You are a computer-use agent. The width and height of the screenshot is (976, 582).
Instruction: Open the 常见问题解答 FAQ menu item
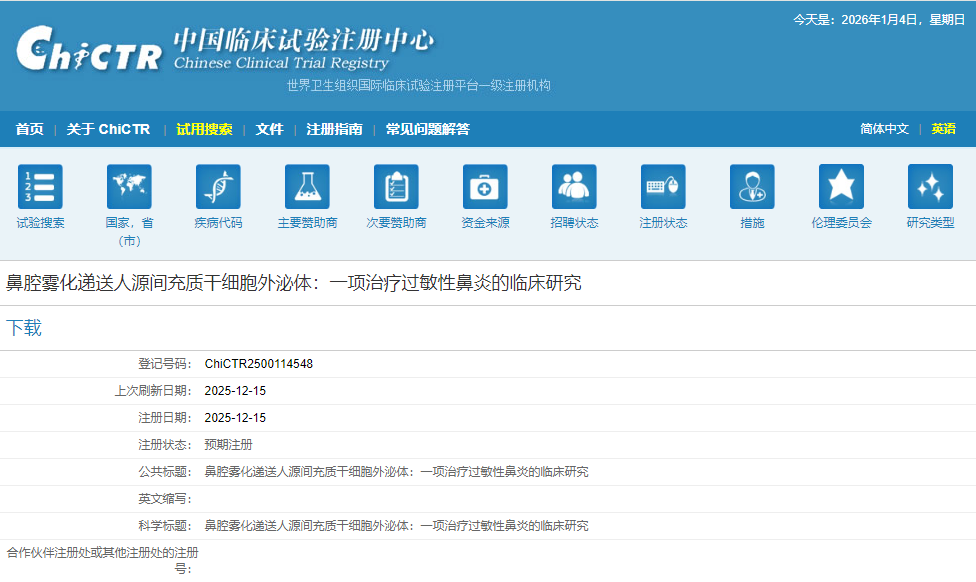coord(427,129)
